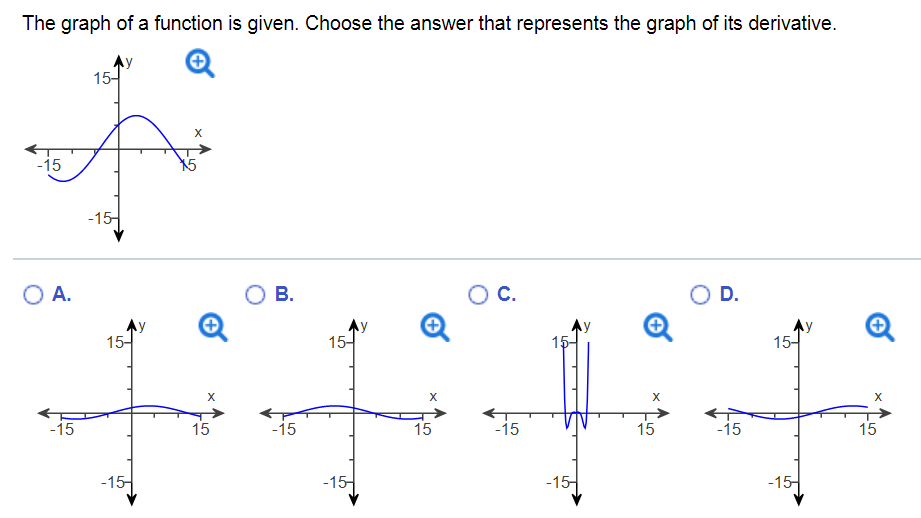Select answer choice C
This screenshot has width=921, height=518.
[x=478, y=294]
